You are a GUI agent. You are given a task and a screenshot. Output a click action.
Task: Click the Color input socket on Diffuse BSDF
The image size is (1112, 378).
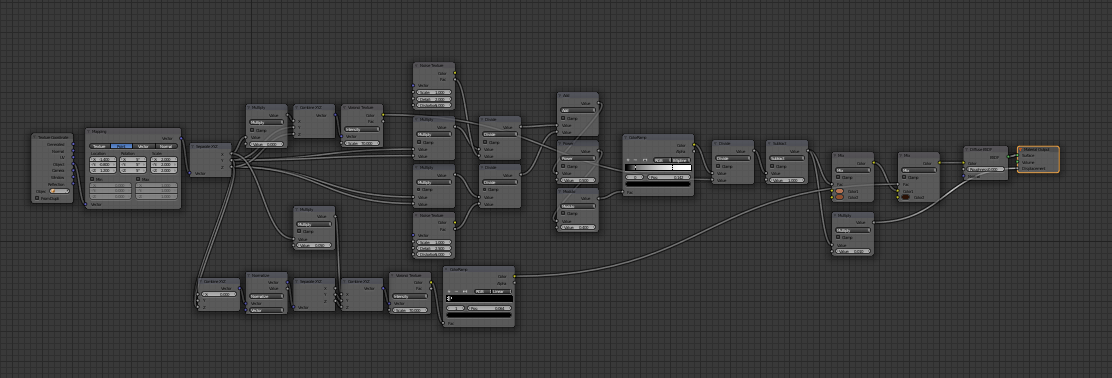[x=963, y=162]
